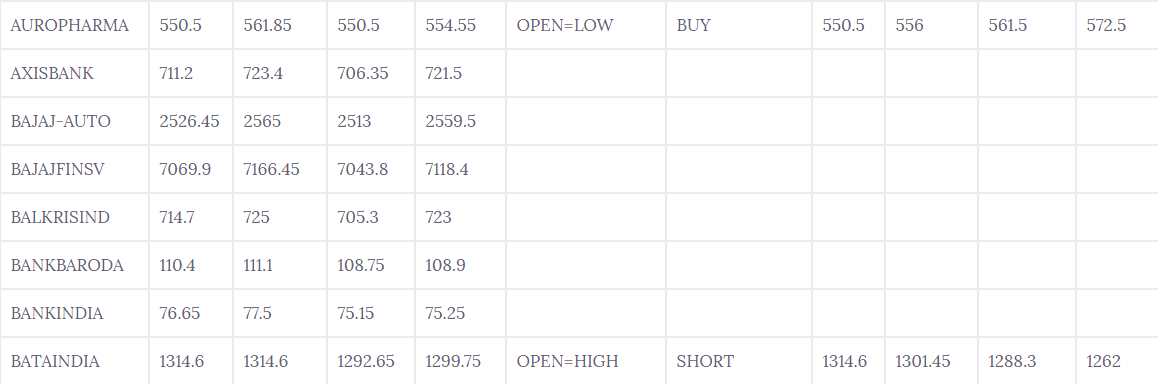Select the 1292.65 low price cell

(371, 361)
